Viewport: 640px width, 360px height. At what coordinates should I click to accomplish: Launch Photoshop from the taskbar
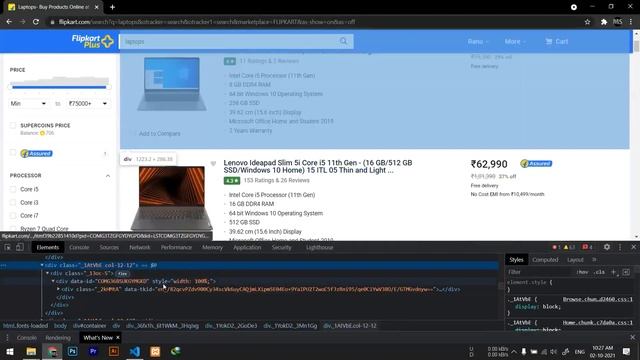[73, 351]
